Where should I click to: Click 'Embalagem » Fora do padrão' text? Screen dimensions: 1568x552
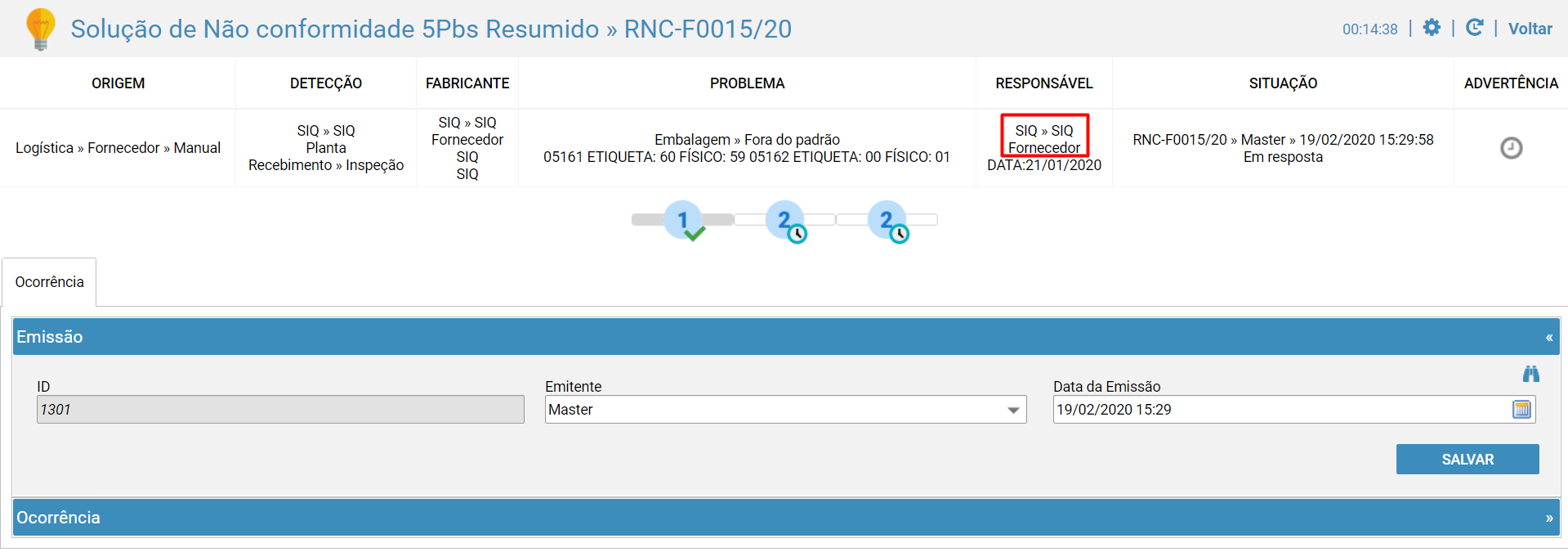click(747, 140)
